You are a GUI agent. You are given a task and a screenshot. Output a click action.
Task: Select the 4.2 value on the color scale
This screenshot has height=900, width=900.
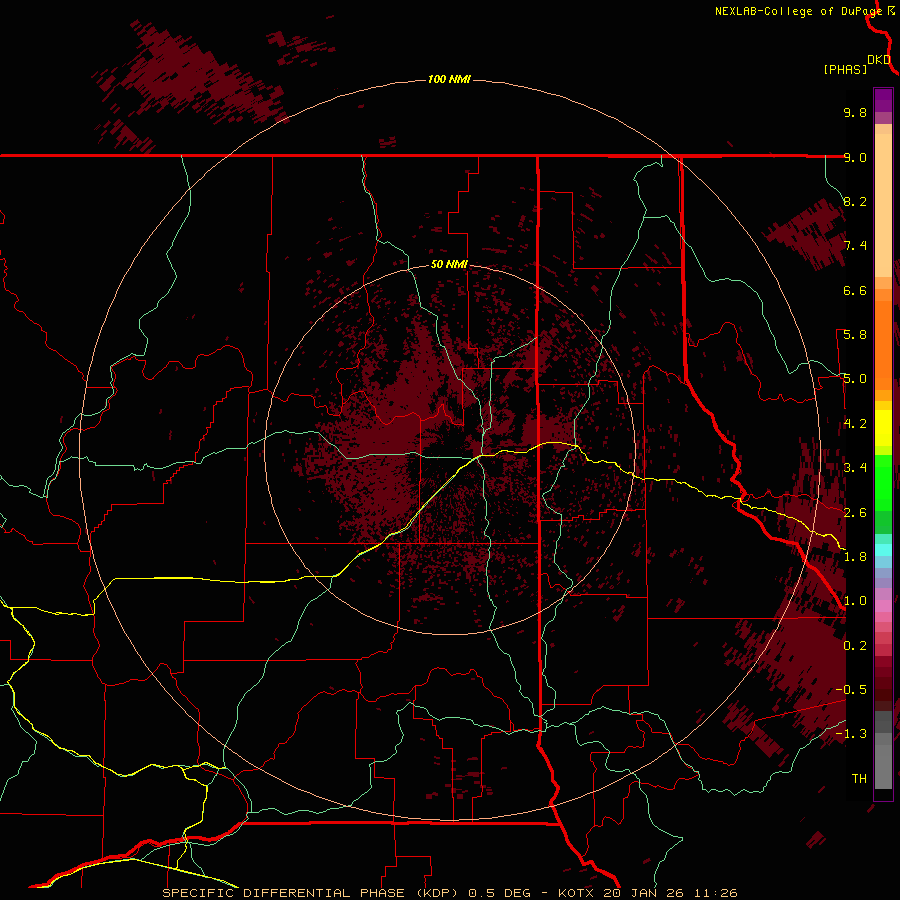[x=855, y=424]
